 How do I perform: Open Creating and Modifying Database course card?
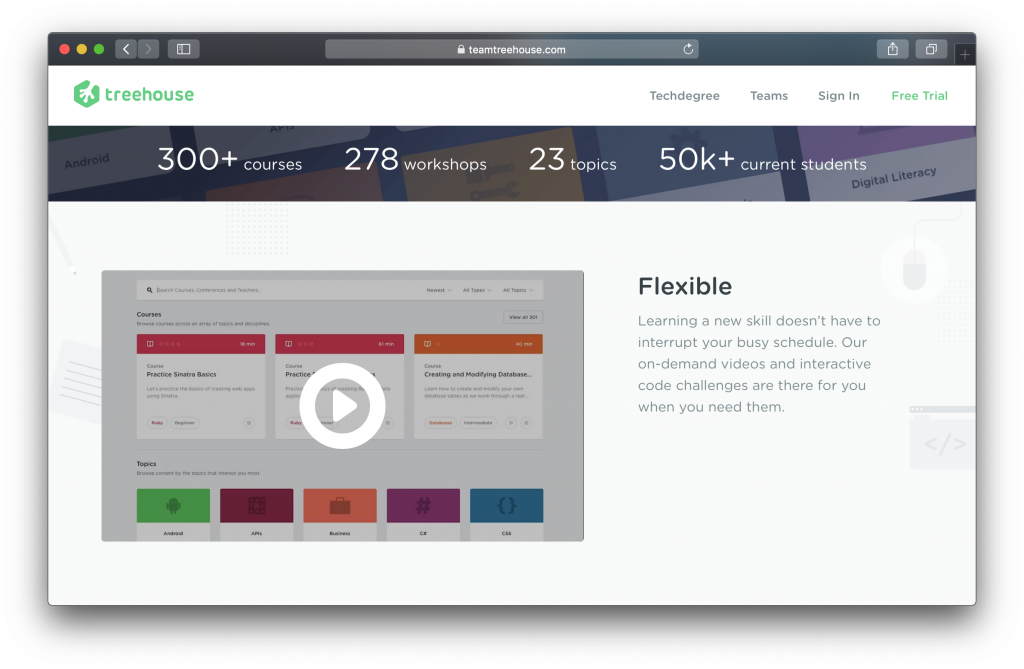point(479,386)
